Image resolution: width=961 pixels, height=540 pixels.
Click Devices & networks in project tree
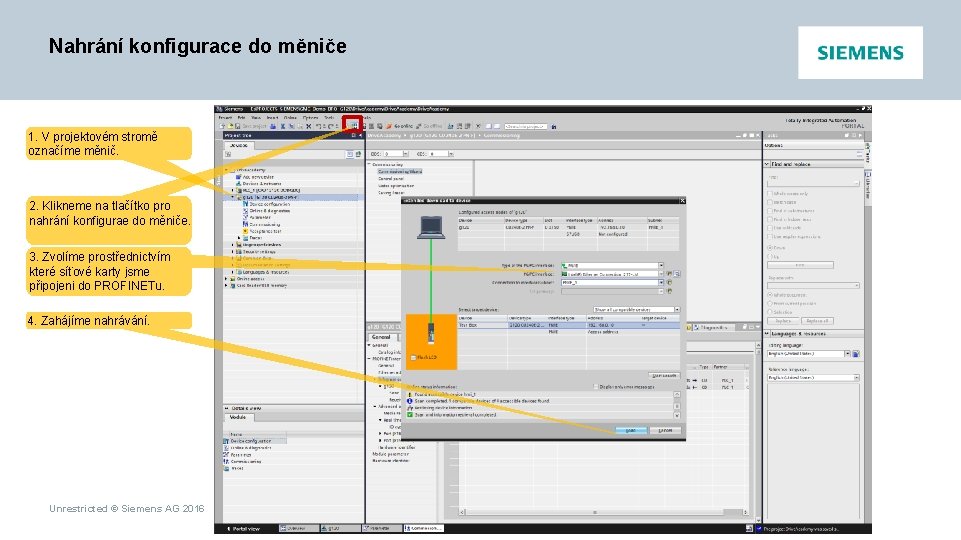pos(262,184)
